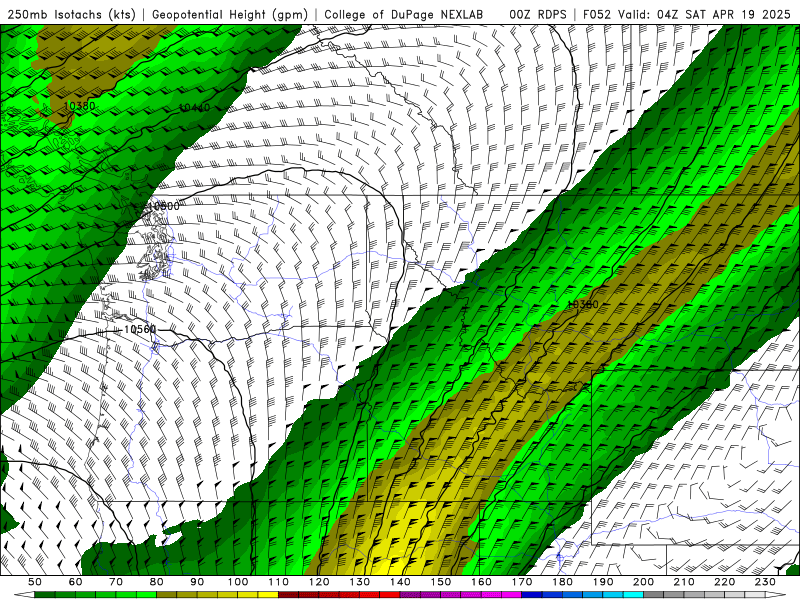Click the "Geopotential Height (gpm)" header text
This screenshot has height=600, width=800.
230,14
